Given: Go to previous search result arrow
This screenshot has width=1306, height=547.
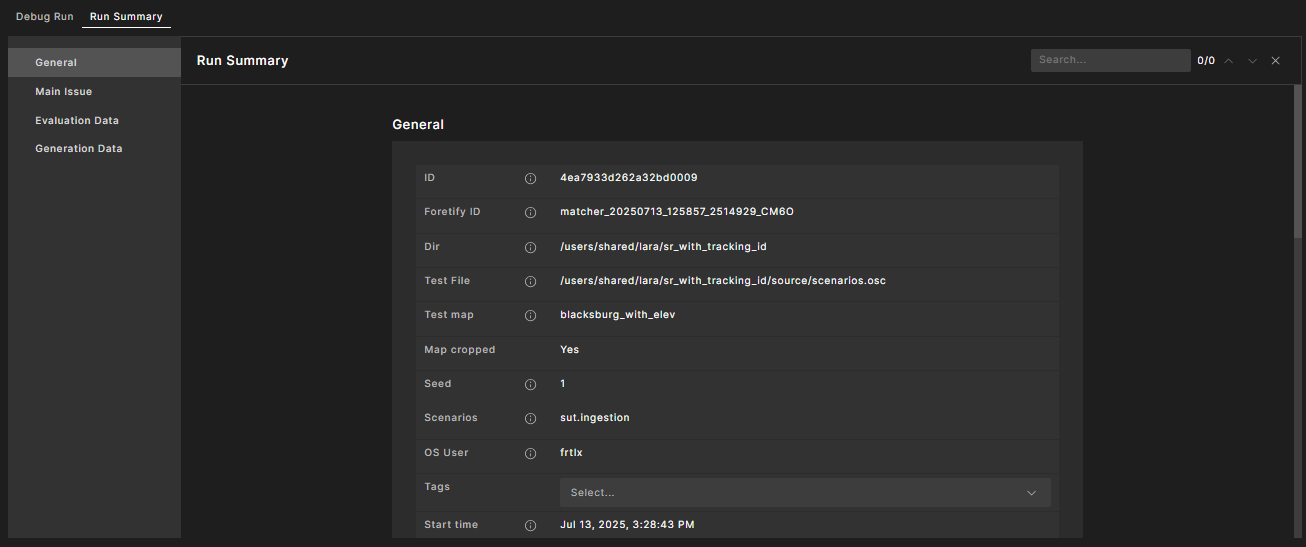Looking at the screenshot, I should tap(1229, 61).
